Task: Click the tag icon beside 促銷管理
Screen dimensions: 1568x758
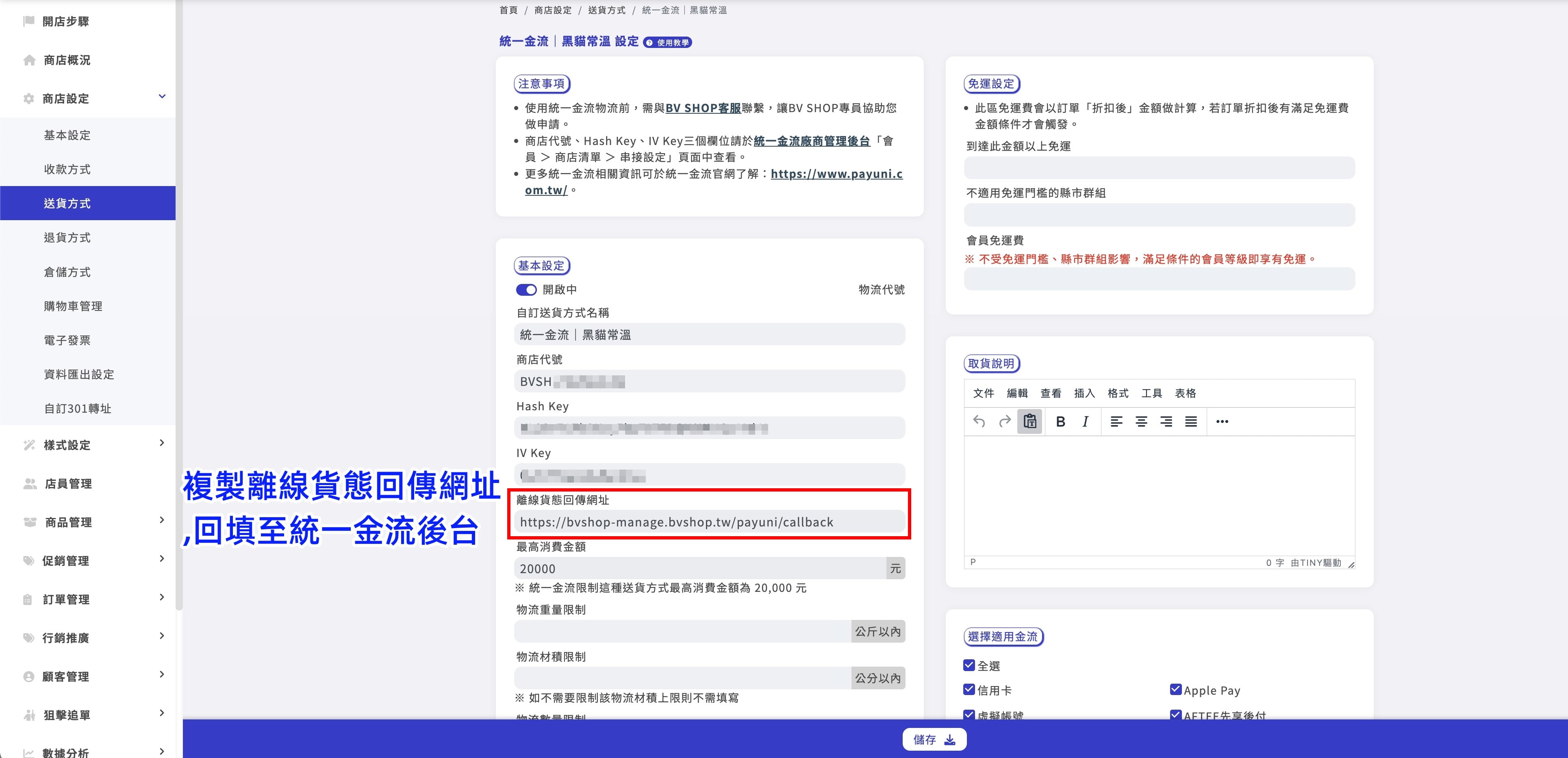Action: click(28, 560)
